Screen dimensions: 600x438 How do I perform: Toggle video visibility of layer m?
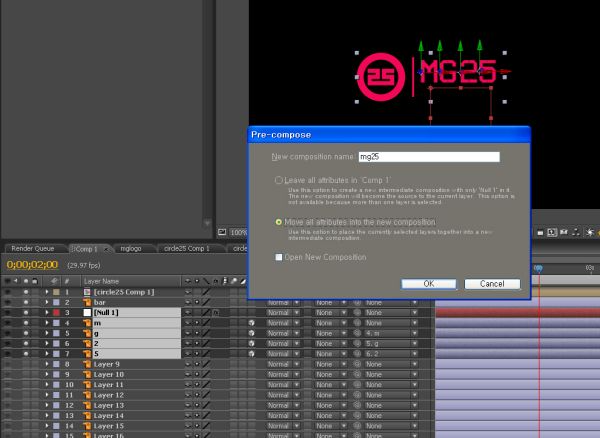point(8,323)
